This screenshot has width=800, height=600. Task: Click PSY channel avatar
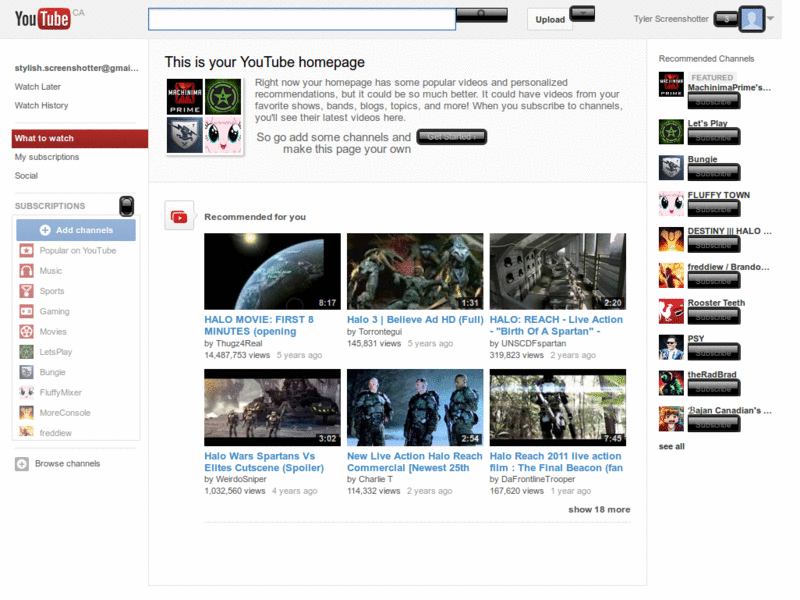coord(671,347)
